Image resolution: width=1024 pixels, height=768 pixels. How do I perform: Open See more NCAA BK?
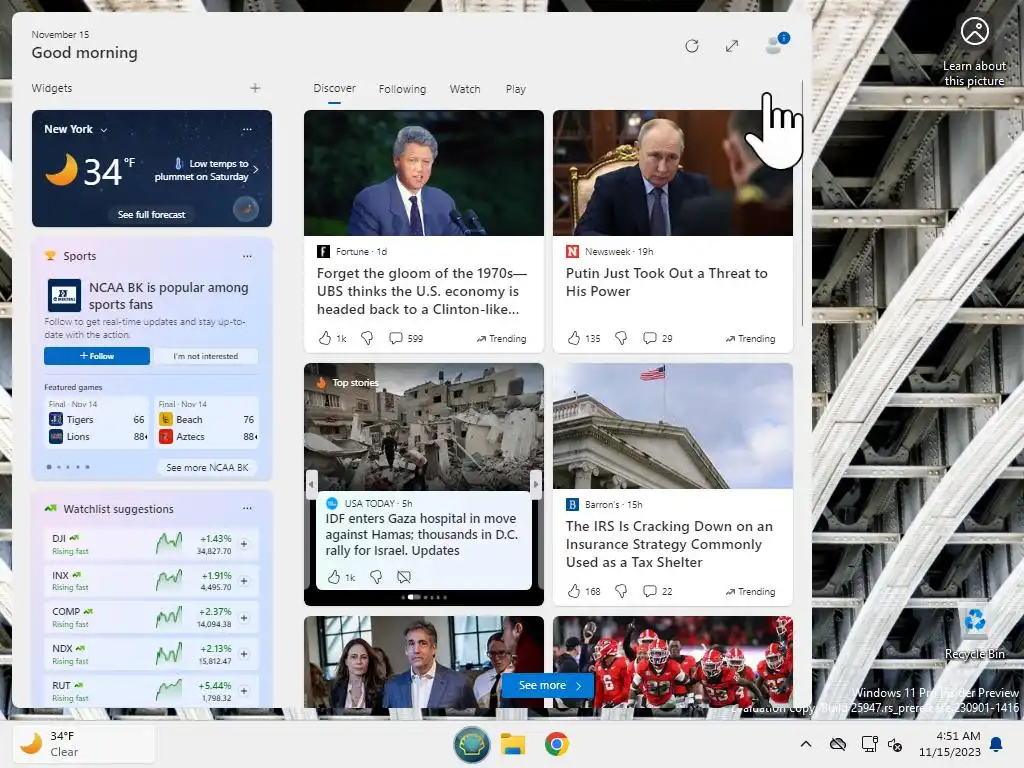click(x=207, y=468)
